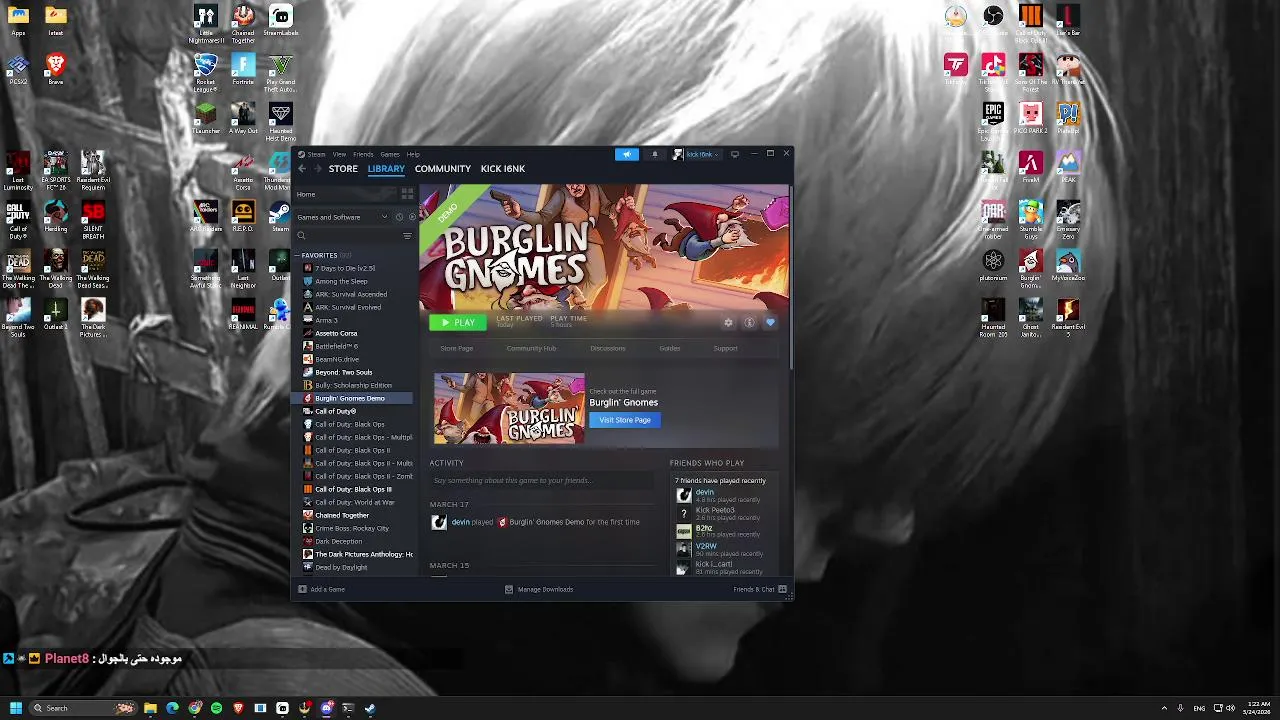Click Add a Game button
Image resolution: width=1280 pixels, height=720 pixels.
(322, 589)
